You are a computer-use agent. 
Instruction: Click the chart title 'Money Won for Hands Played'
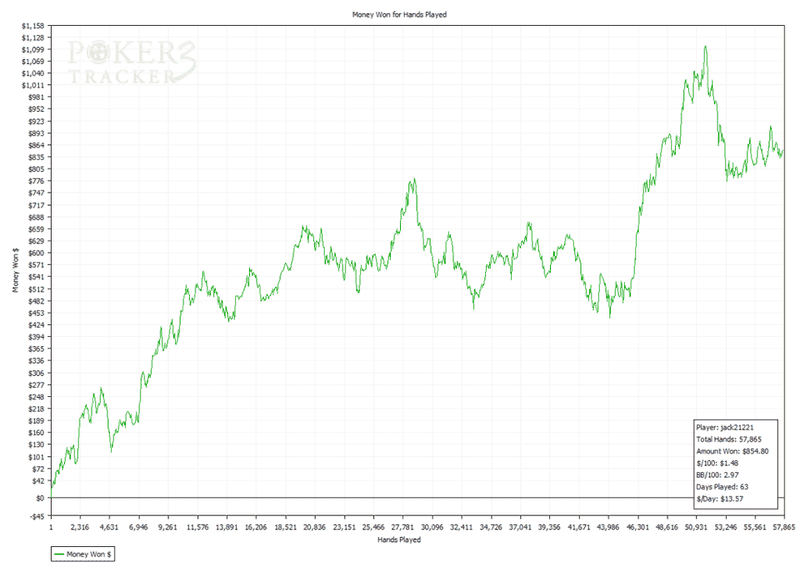click(x=399, y=15)
